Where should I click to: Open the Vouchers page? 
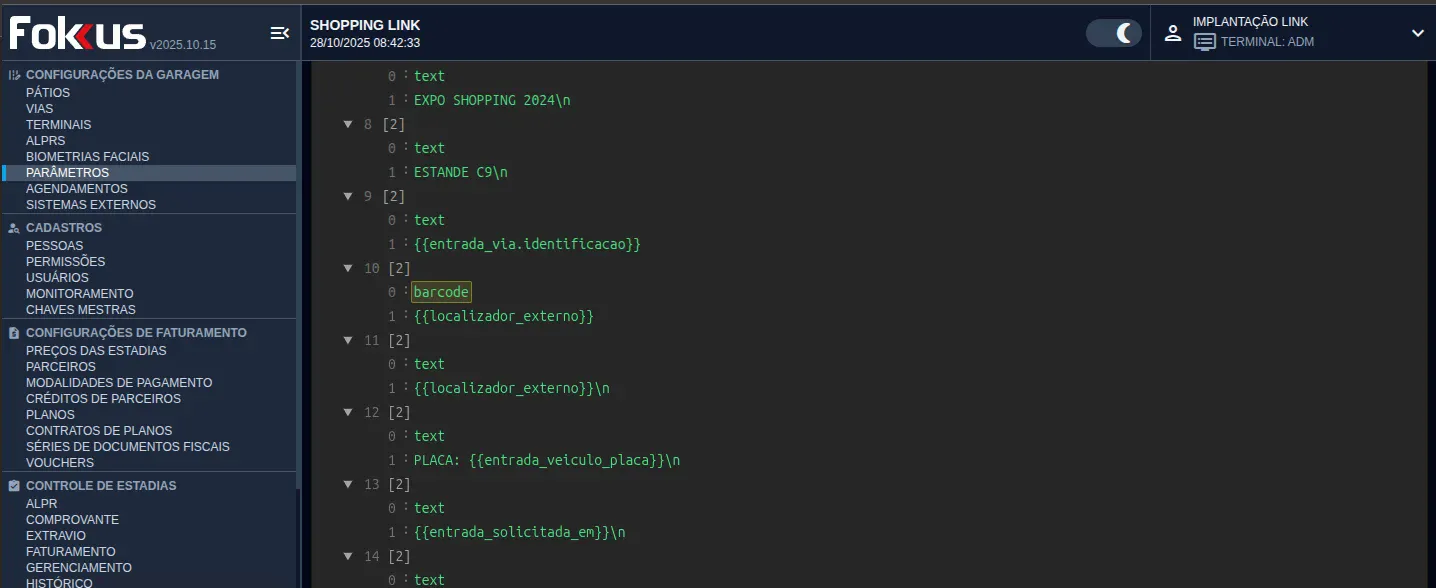click(x=60, y=463)
